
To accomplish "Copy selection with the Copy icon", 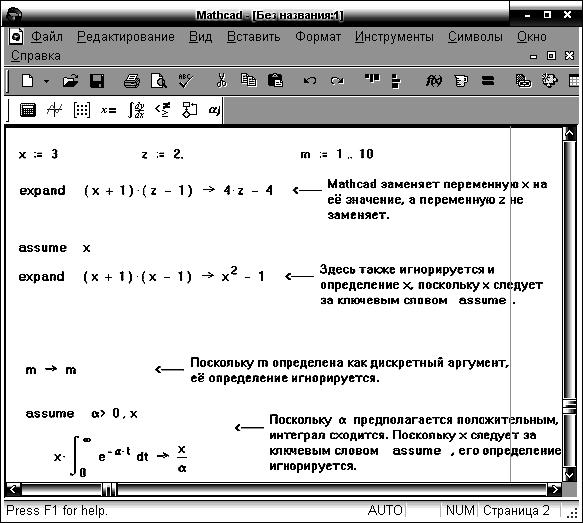I will (x=248, y=80).
